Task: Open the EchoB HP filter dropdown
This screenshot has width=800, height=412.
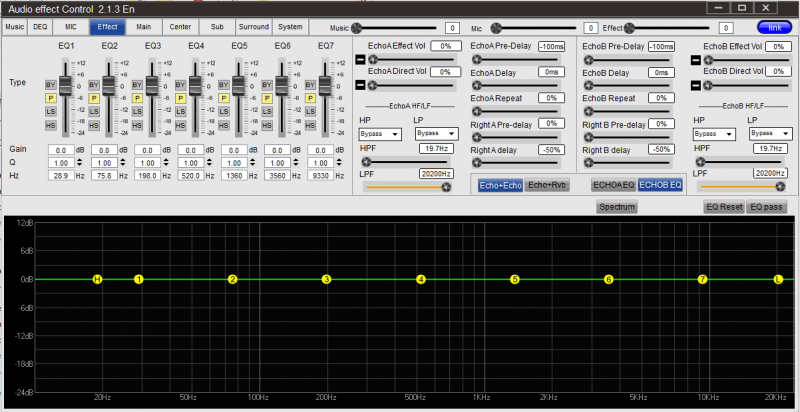Action: click(x=713, y=133)
